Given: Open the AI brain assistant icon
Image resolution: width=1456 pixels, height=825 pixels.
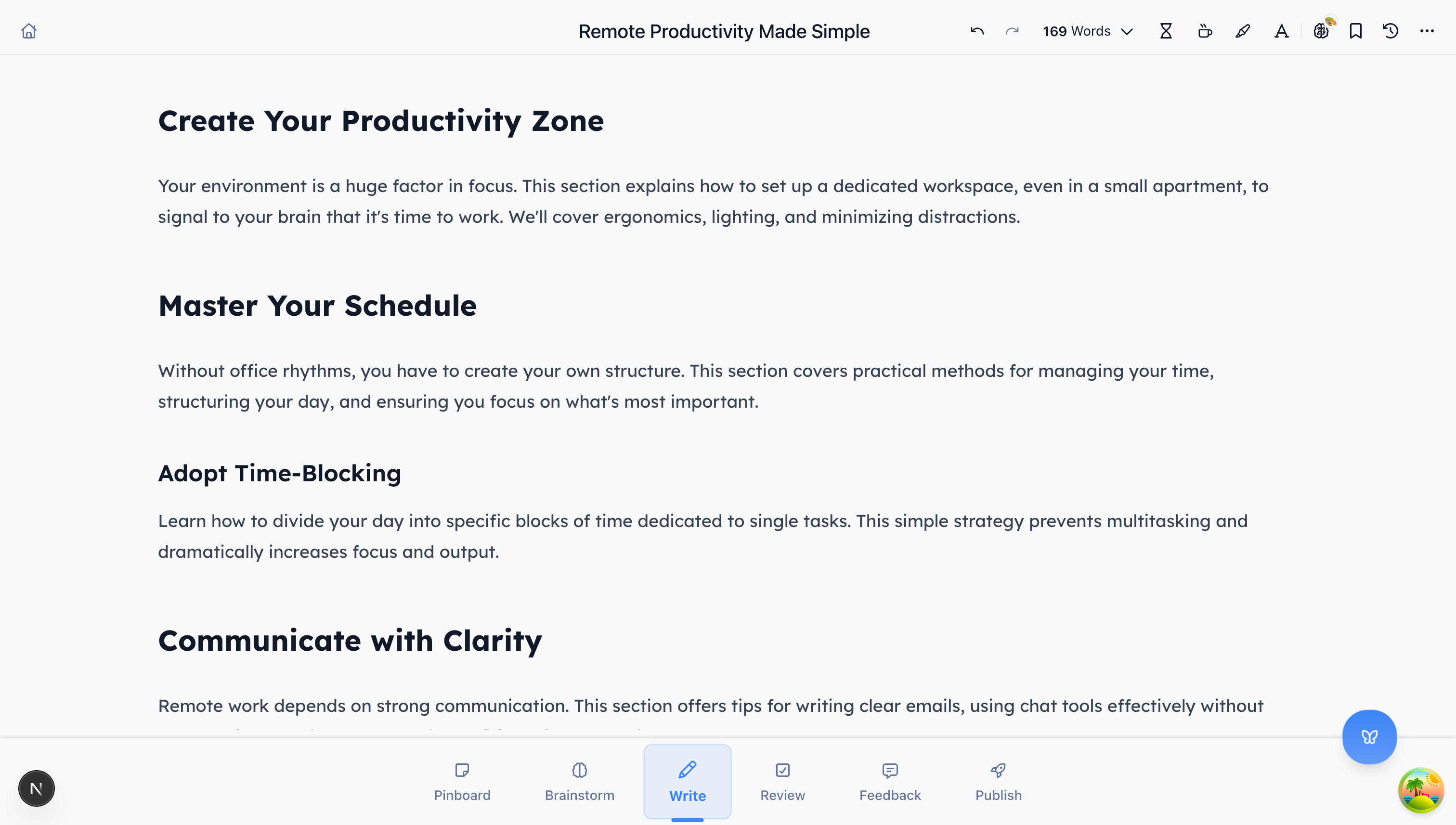Looking at the screenshot, I should [x=1321, y=31].
